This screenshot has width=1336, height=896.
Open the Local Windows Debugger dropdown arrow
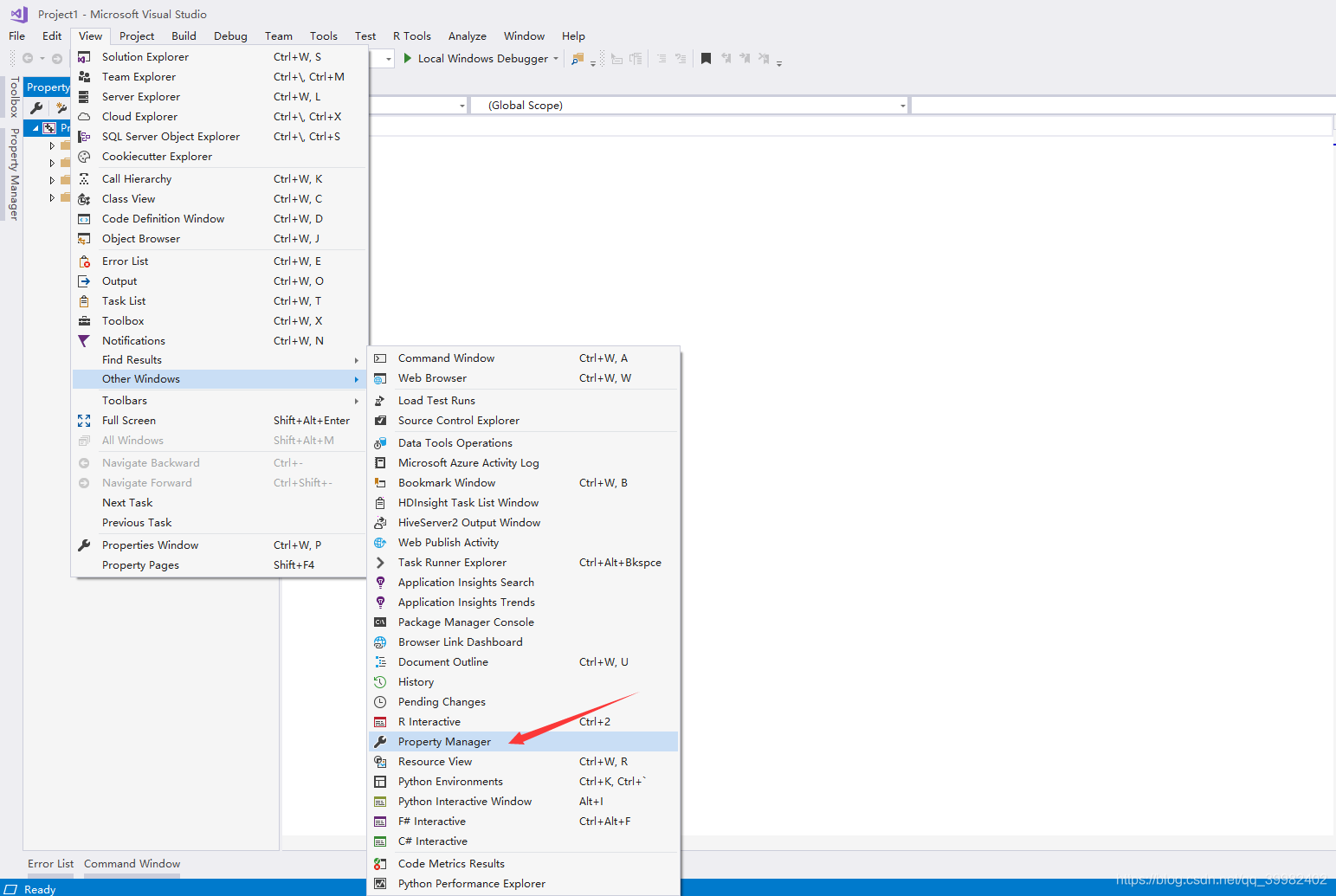[556, 60]
